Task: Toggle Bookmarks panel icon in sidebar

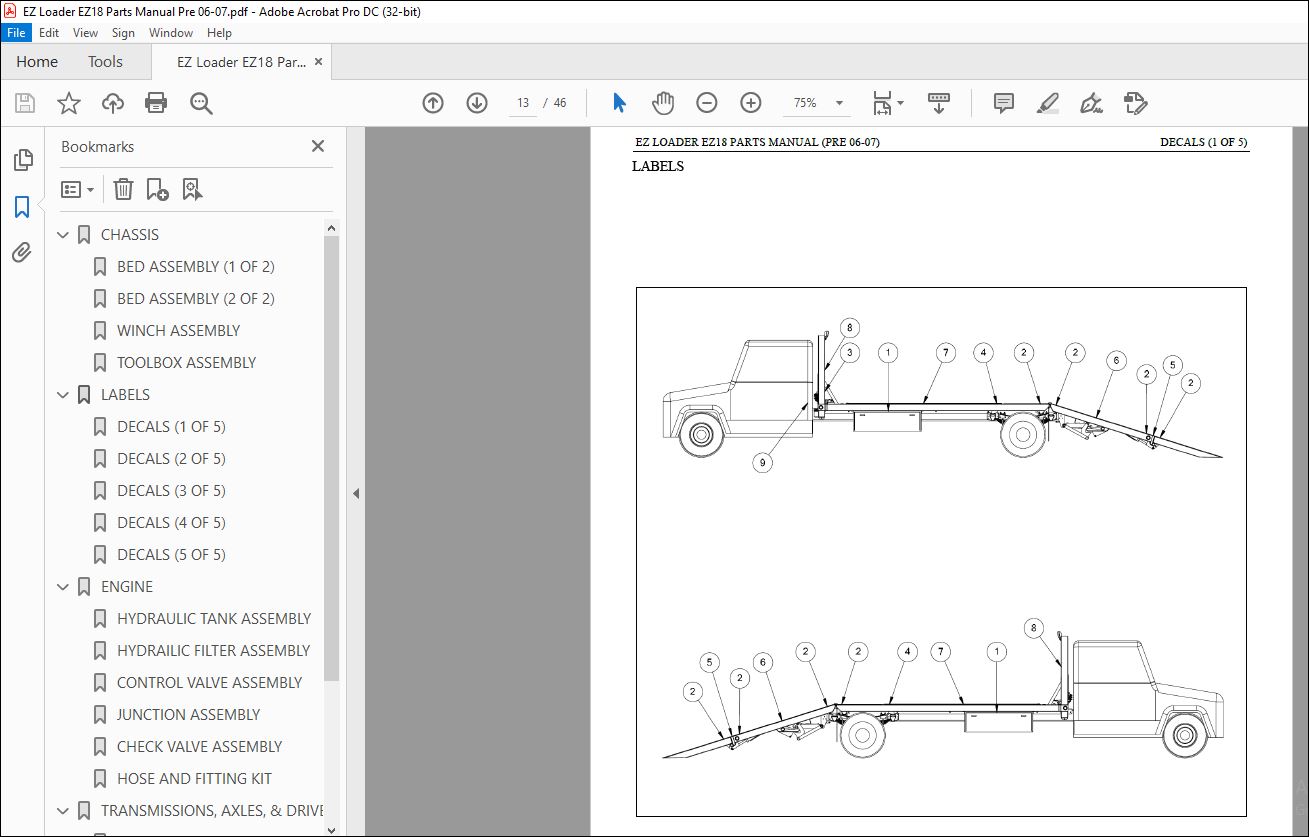Action: point(22,207)
